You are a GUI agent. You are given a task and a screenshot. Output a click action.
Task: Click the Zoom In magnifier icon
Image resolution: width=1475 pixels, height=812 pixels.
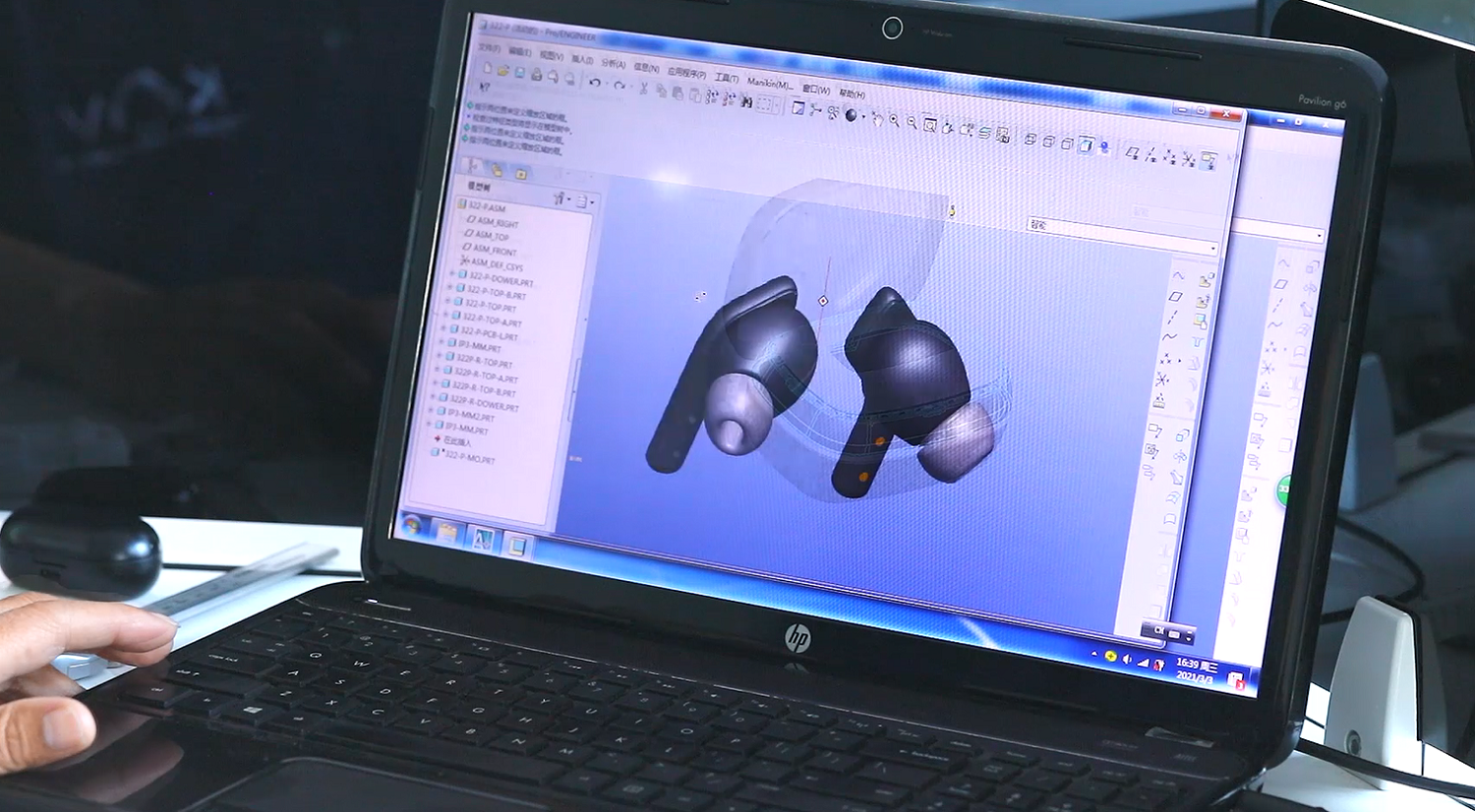coord(894,120)
